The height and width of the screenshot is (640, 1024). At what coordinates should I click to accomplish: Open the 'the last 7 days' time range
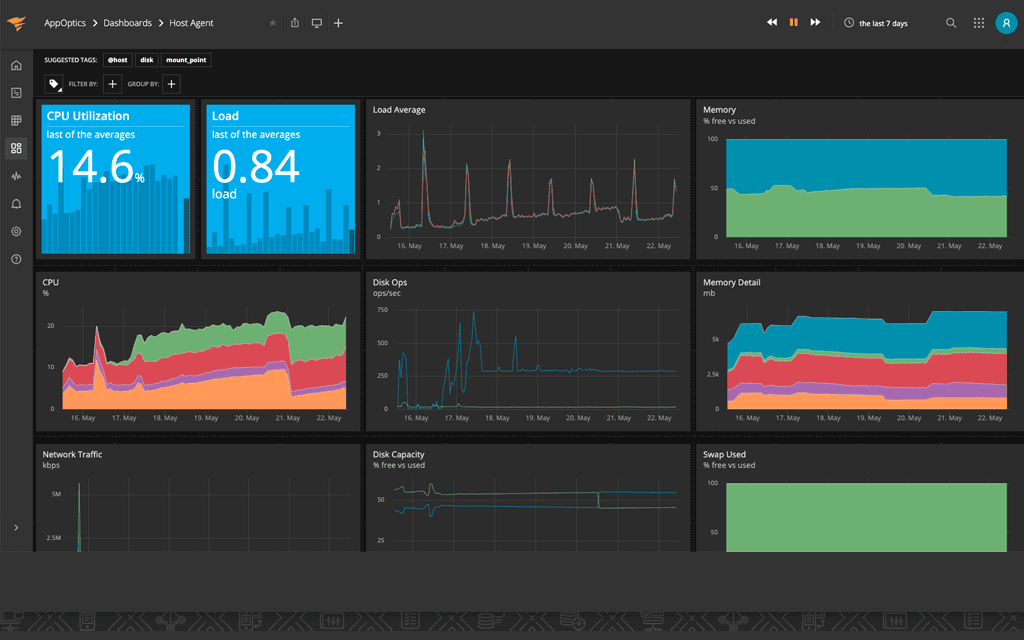pos(876,23)
